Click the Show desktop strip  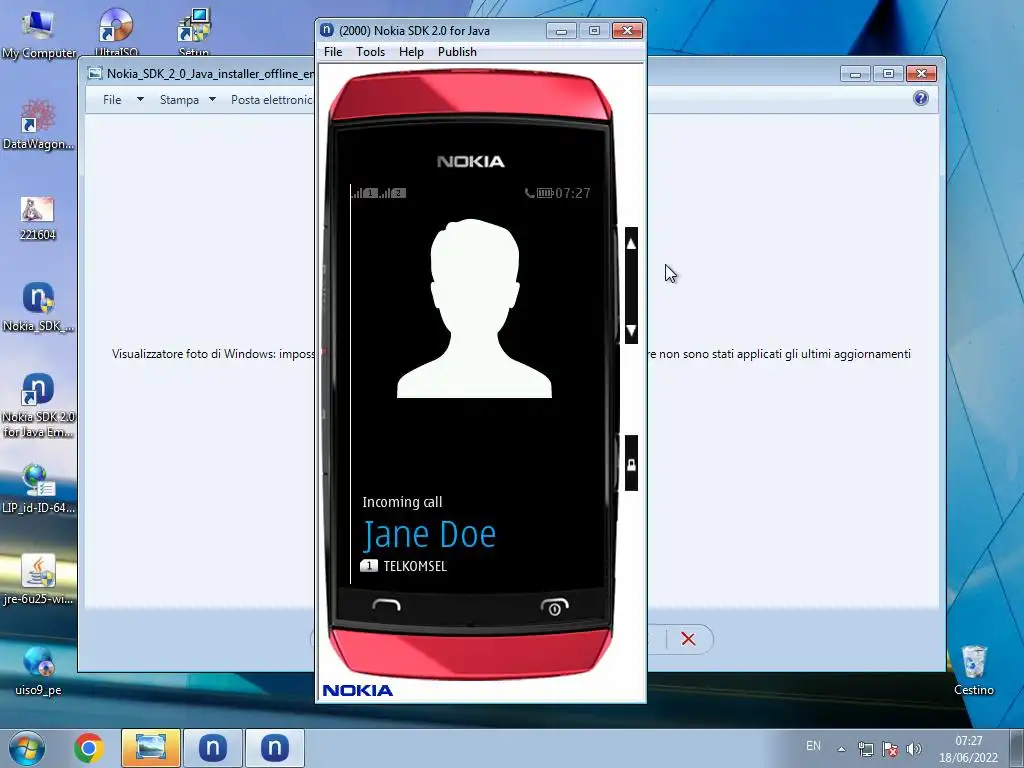pos(1017,748)
